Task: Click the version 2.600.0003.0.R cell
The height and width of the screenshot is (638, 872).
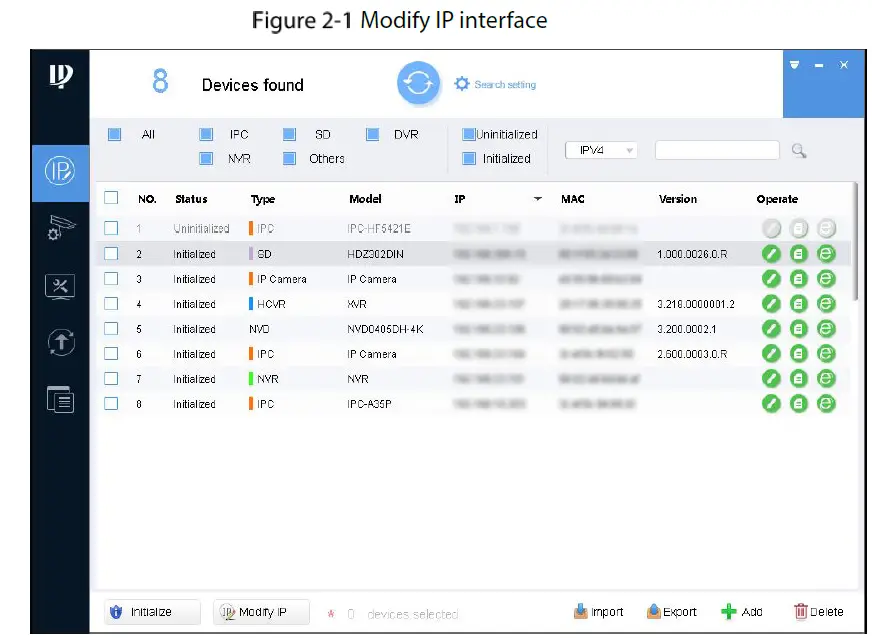Action: [692, 354]
